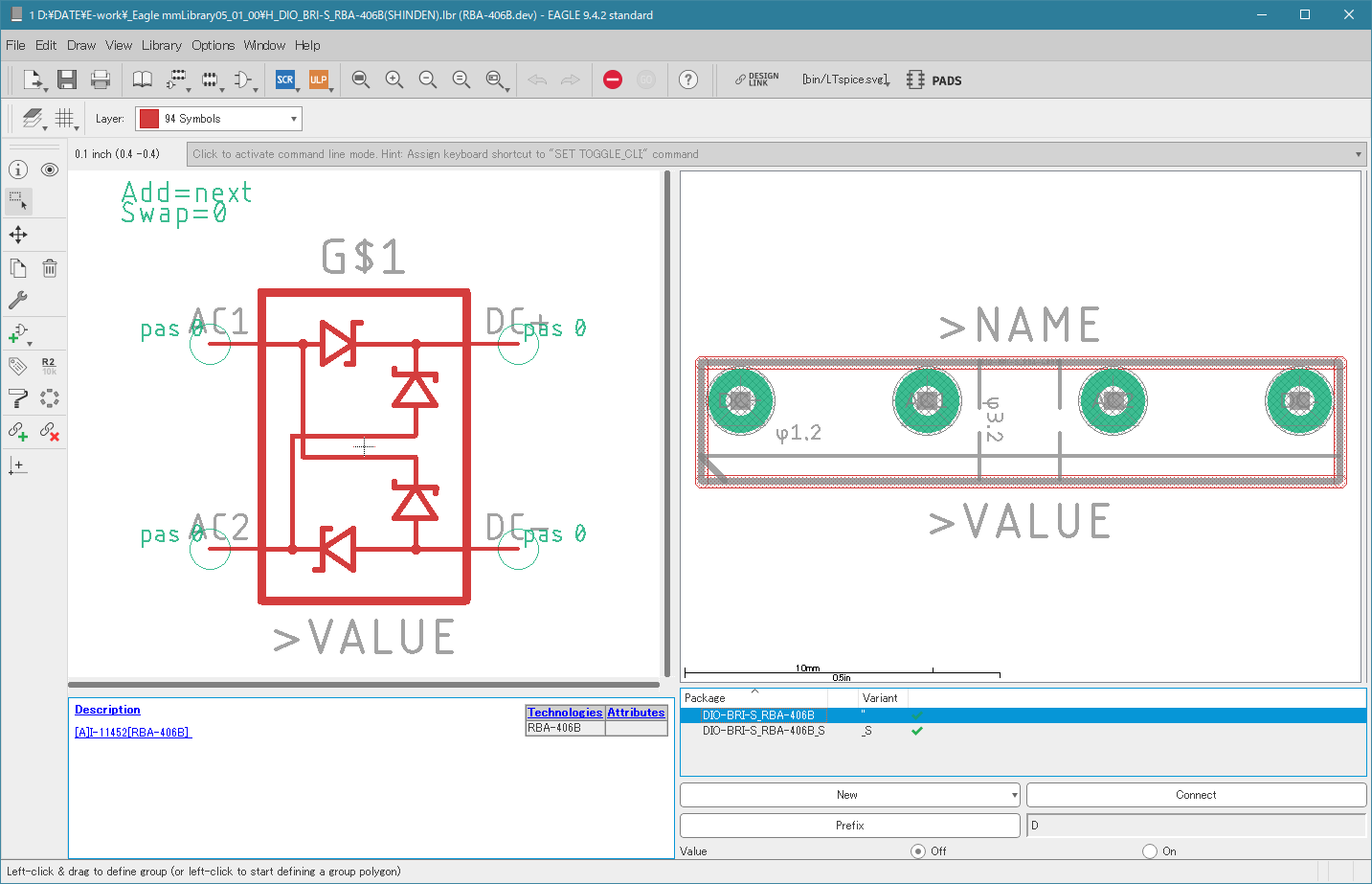The width and height of the screenshot is (1372, 884).
Task: Select the Move tool in sidebar
Action: click(x=18, y=235)
